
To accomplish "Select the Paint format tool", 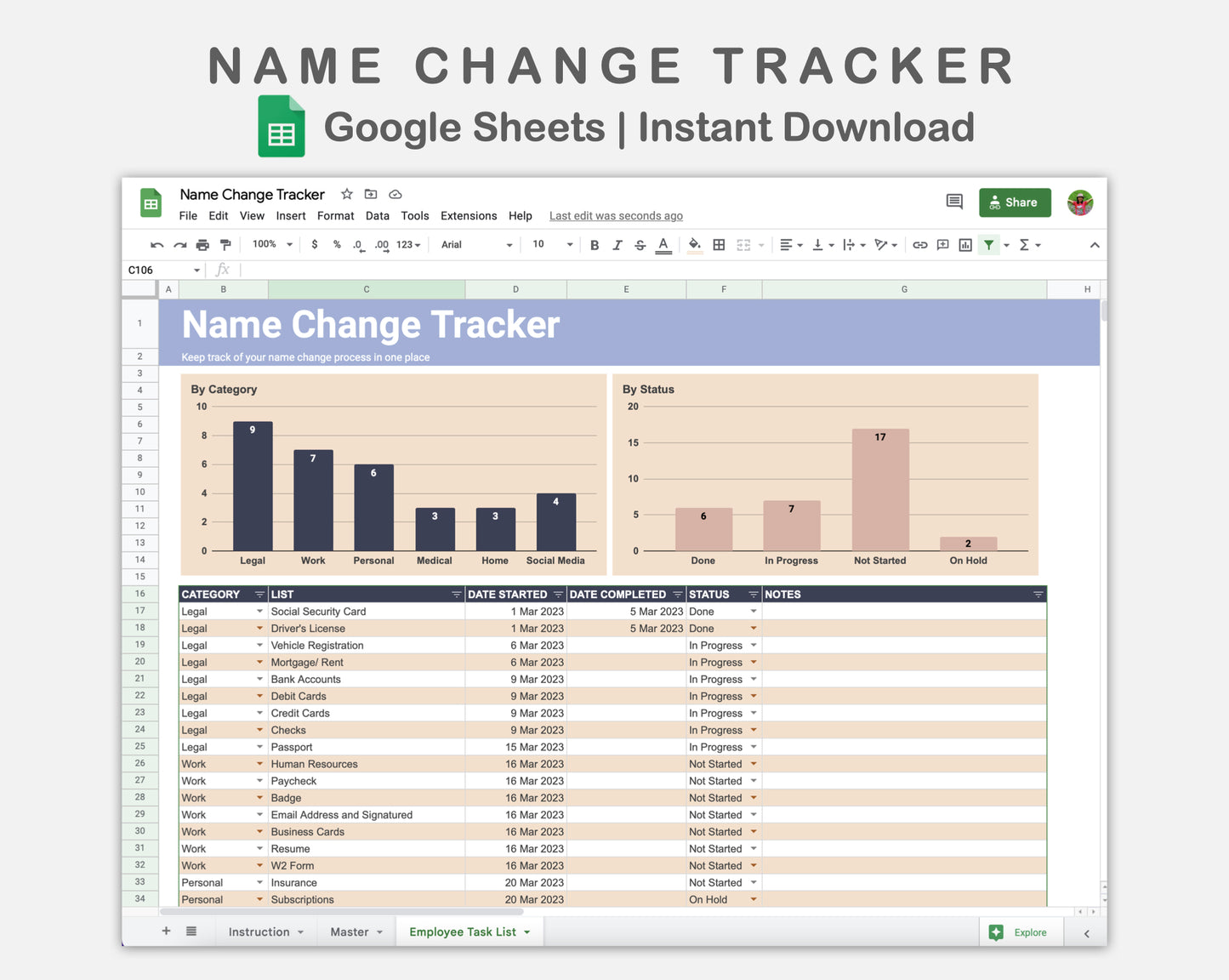I will [x=225, y=244].
